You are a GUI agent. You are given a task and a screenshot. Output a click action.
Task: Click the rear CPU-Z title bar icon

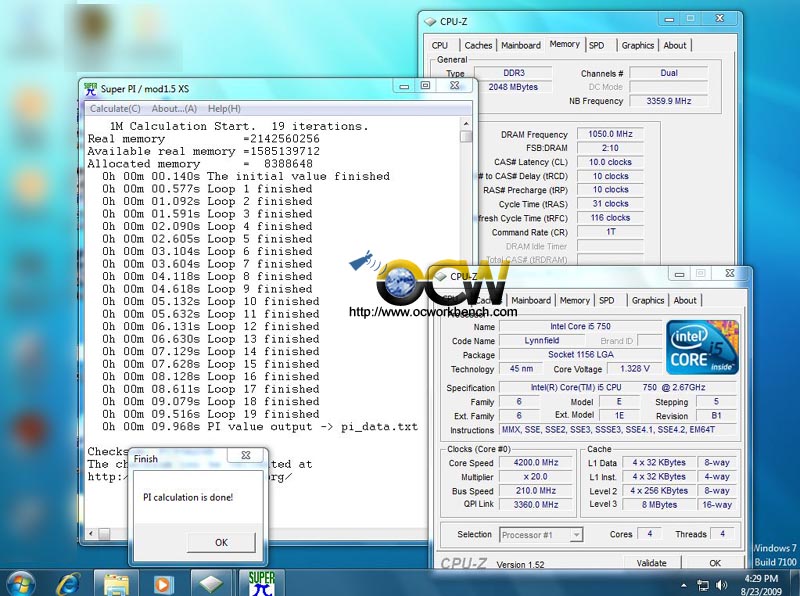pyautogui.click(x=431, y=21)
